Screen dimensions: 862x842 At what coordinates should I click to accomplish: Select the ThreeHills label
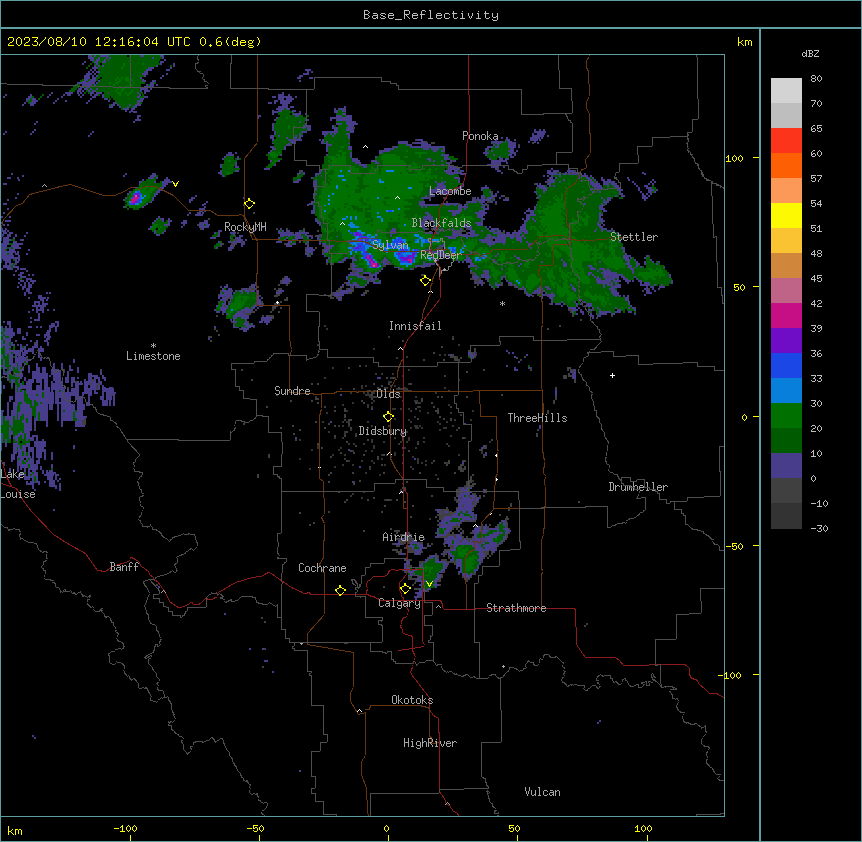pyautogui.click(x=538, y=418)
